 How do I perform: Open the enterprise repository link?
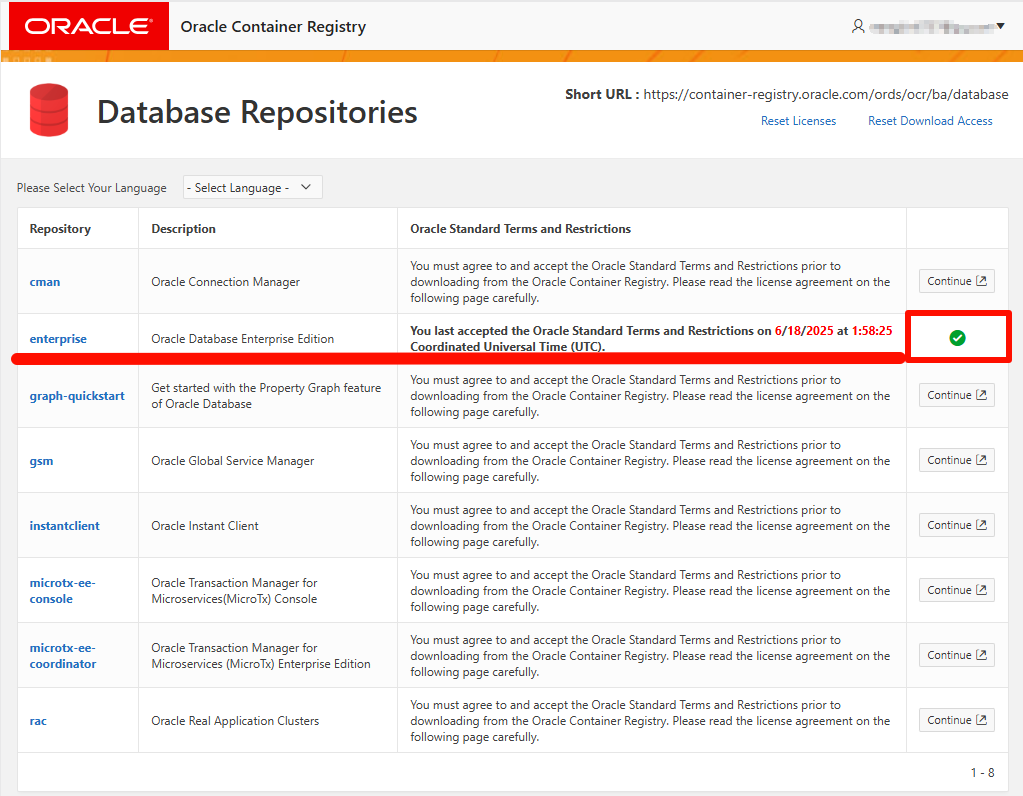coord(58,339)
